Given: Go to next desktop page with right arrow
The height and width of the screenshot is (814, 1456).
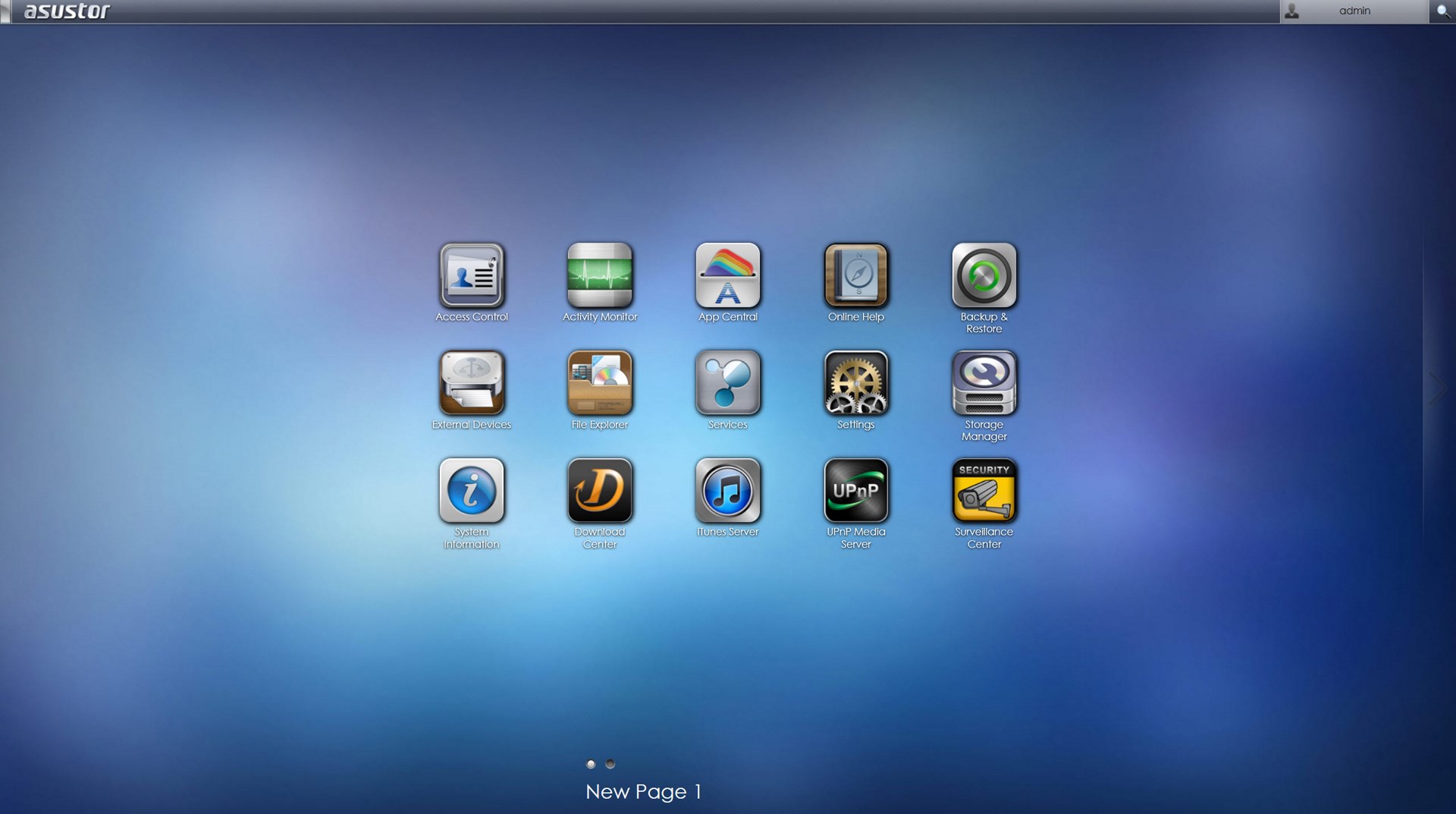Looking at the screenshot, I should coord(1437,388).
